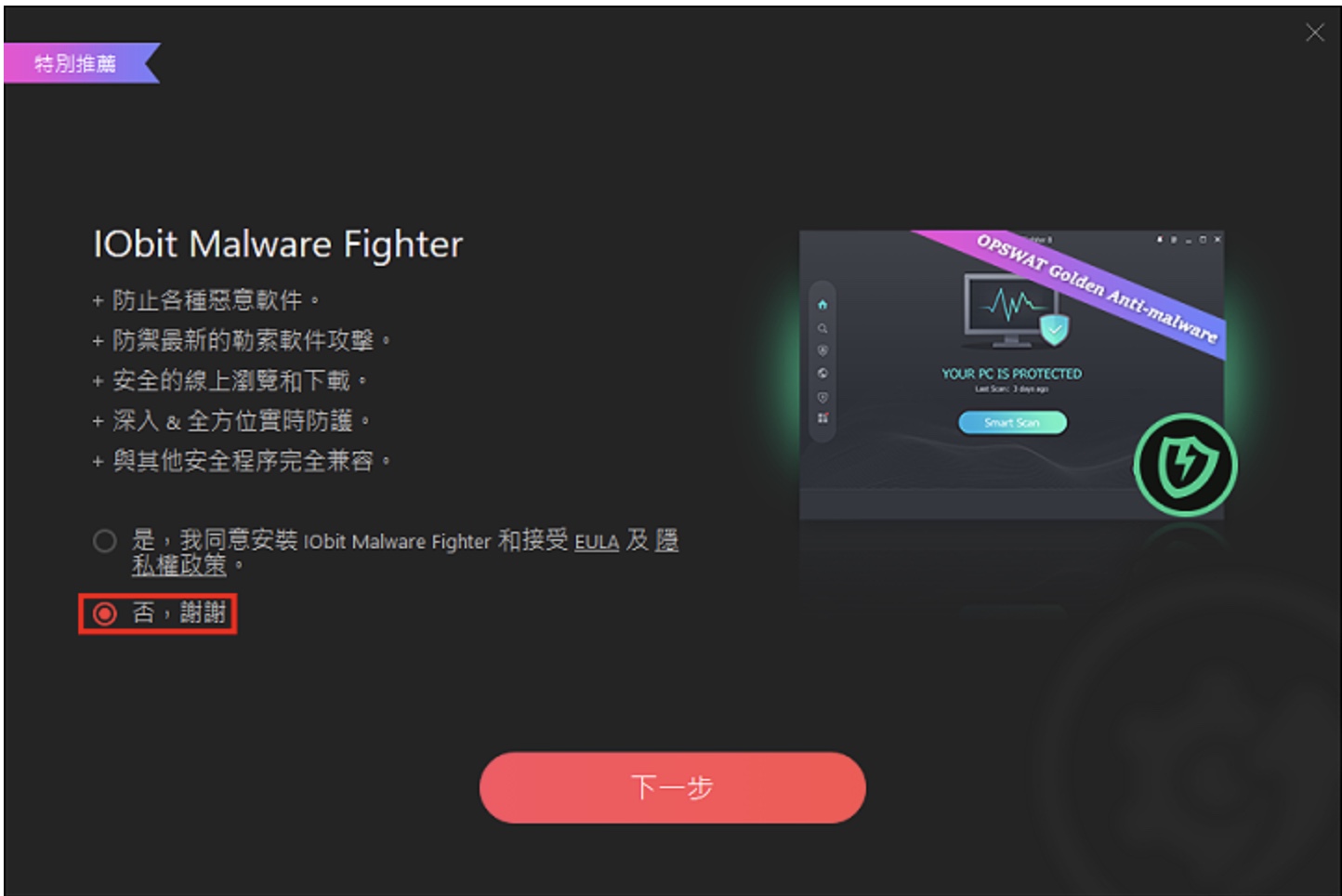The height and width of the screenshot is (896, 1342).
Task: Click the green shield lightning logo icon
Action: point(1185,465)
